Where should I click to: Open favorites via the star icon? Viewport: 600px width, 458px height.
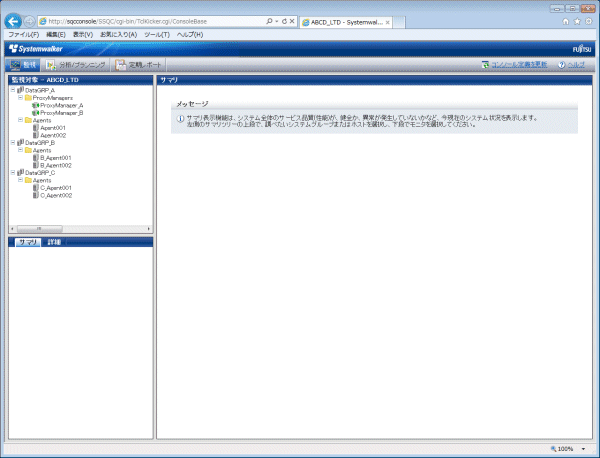[577, 21]
